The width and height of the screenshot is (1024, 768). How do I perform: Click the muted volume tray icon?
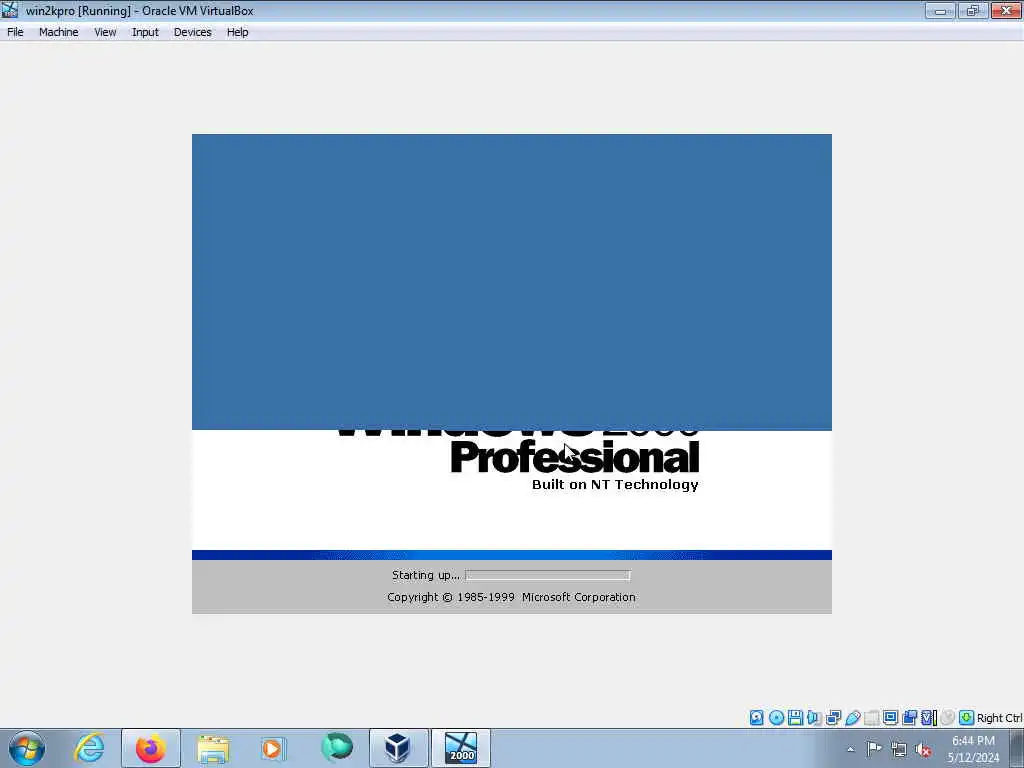pos(923,749)
